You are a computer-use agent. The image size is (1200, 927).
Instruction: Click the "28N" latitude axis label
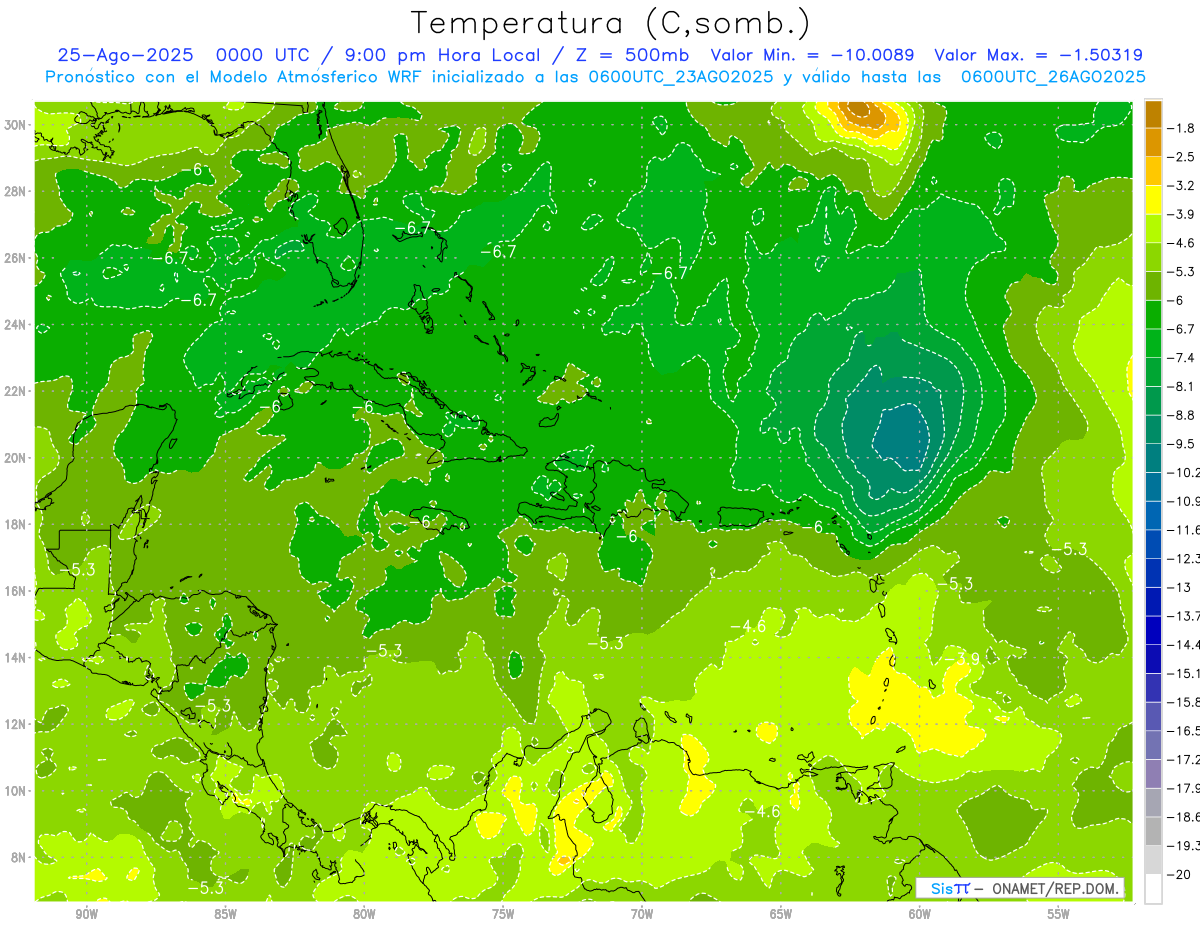tap(15, 191)
